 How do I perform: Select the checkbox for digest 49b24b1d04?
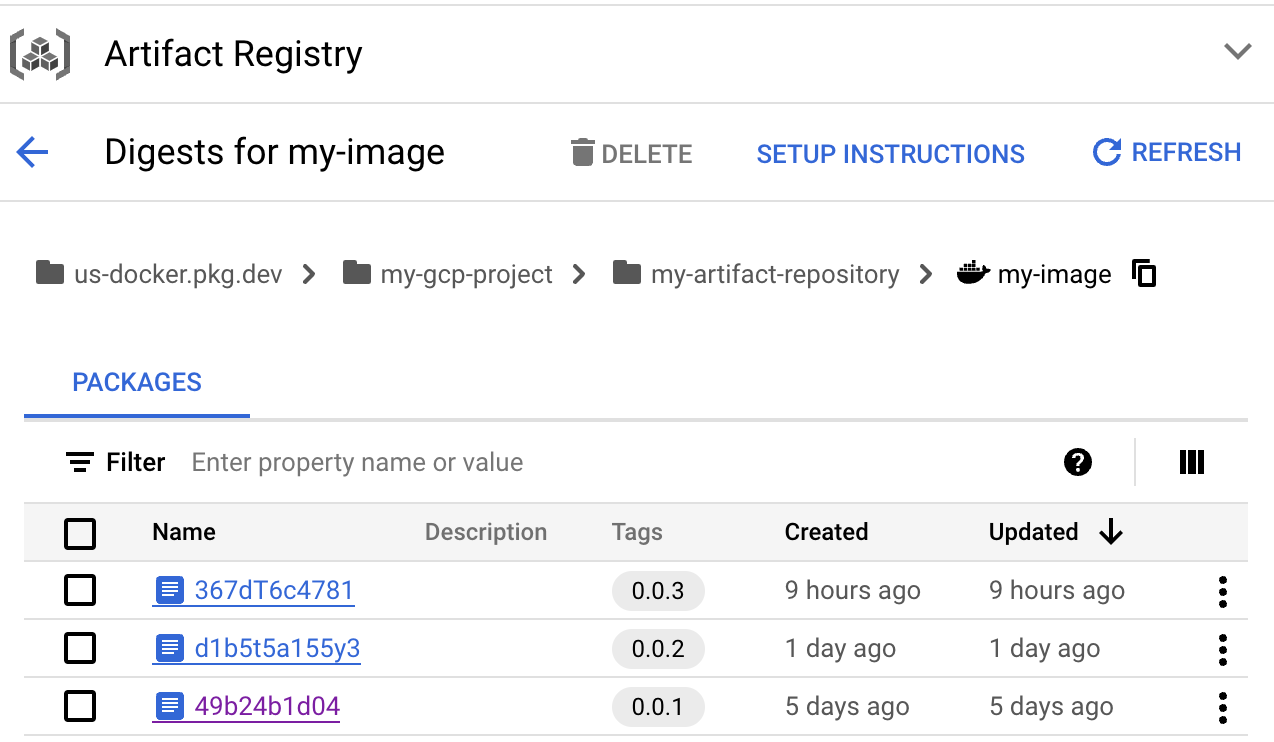[80, 707]
